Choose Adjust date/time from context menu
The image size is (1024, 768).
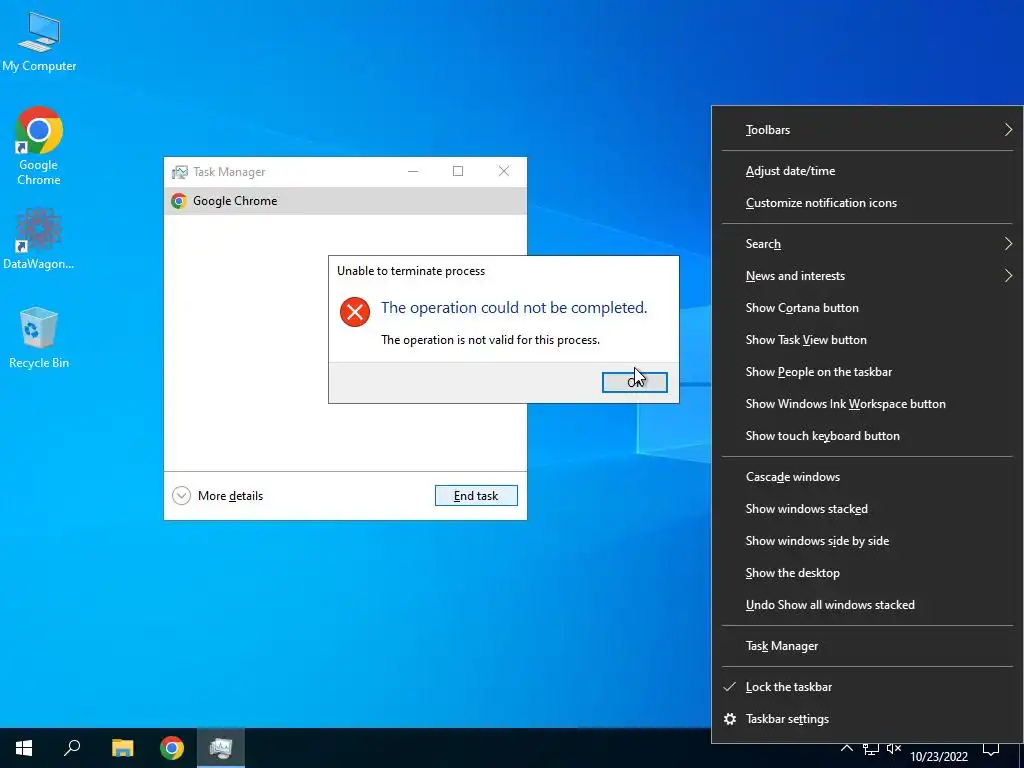tap(867, 171)
